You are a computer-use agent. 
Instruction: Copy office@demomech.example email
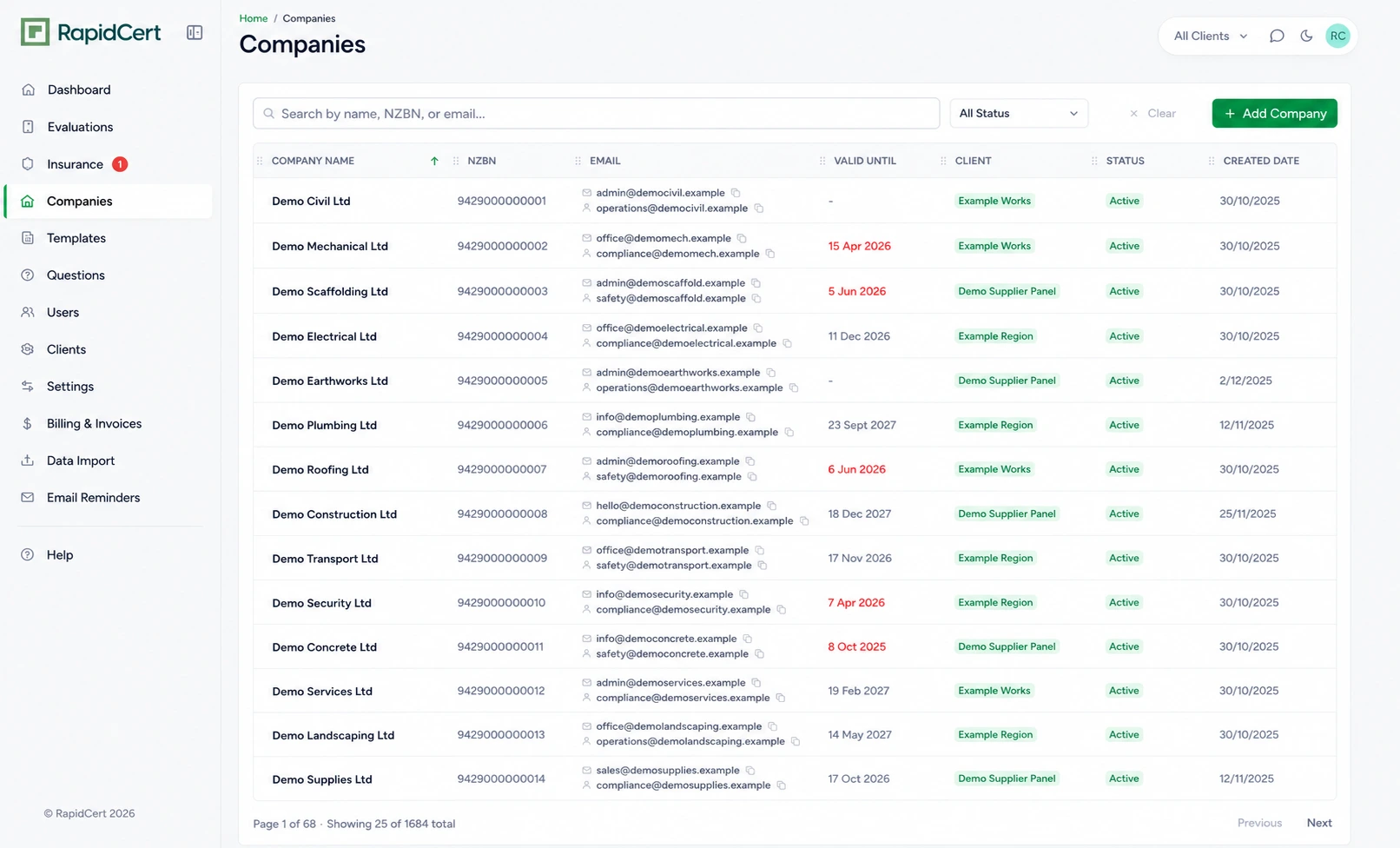tap(742, 238)
